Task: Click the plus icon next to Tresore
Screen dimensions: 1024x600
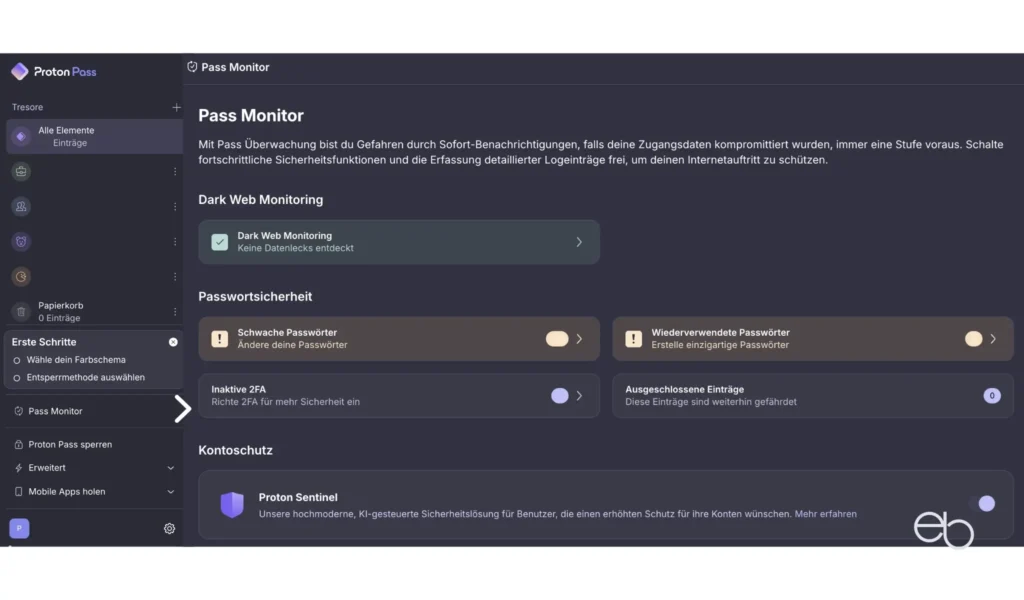Action: pos(176,107)
